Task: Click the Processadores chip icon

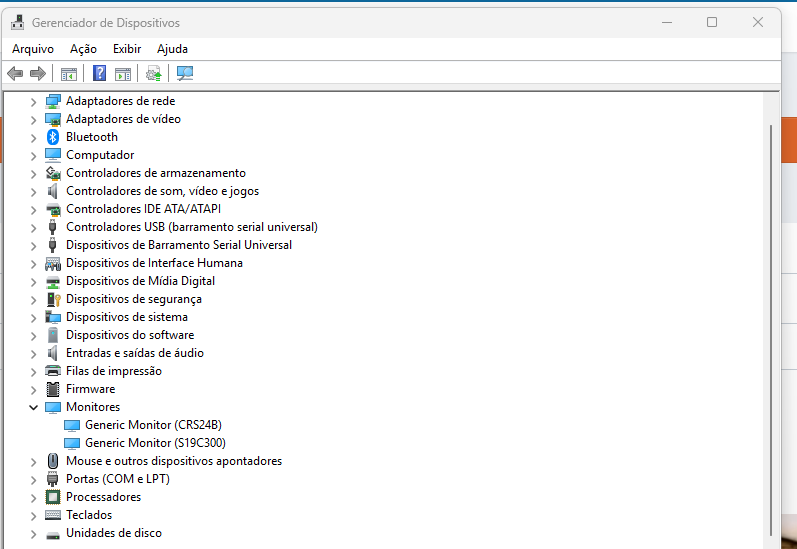Action: point(53,497)
